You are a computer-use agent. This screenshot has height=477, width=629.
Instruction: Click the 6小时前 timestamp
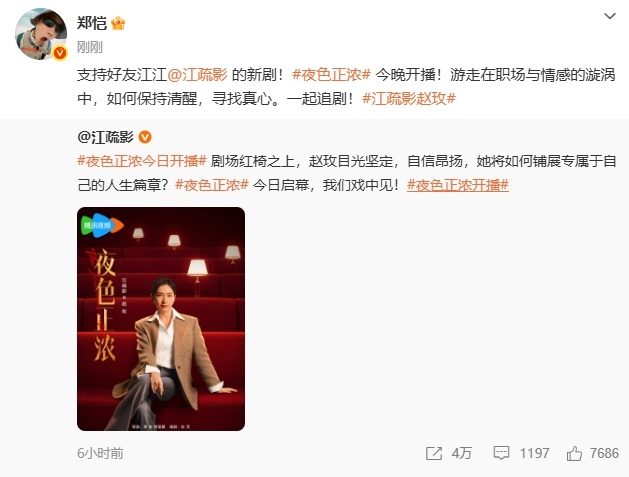[100, 453]
